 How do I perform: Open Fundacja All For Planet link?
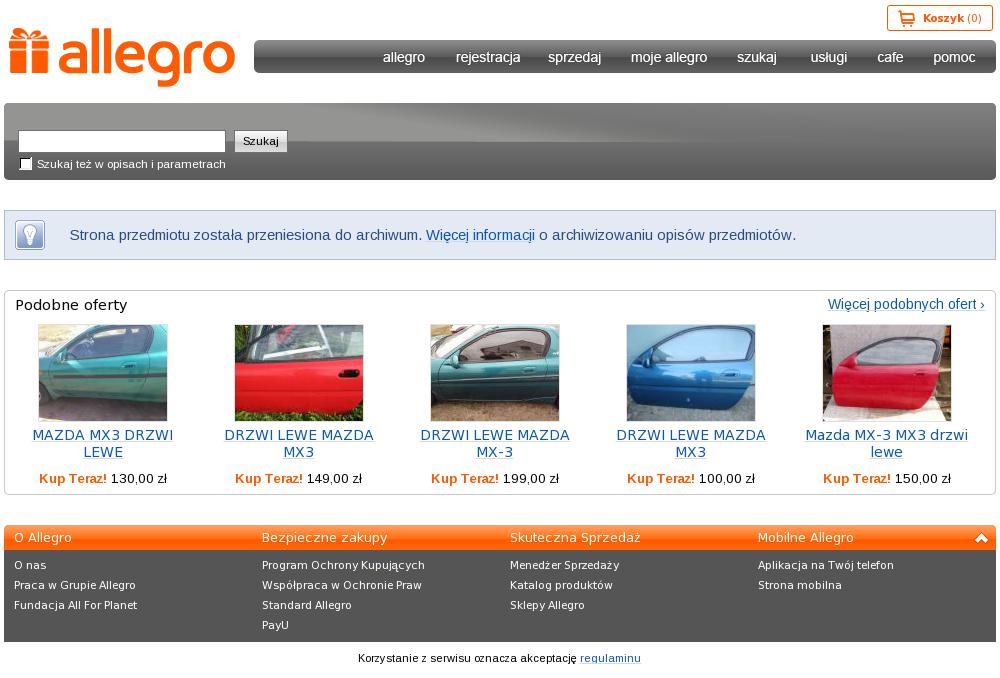(x=75, y=605)
